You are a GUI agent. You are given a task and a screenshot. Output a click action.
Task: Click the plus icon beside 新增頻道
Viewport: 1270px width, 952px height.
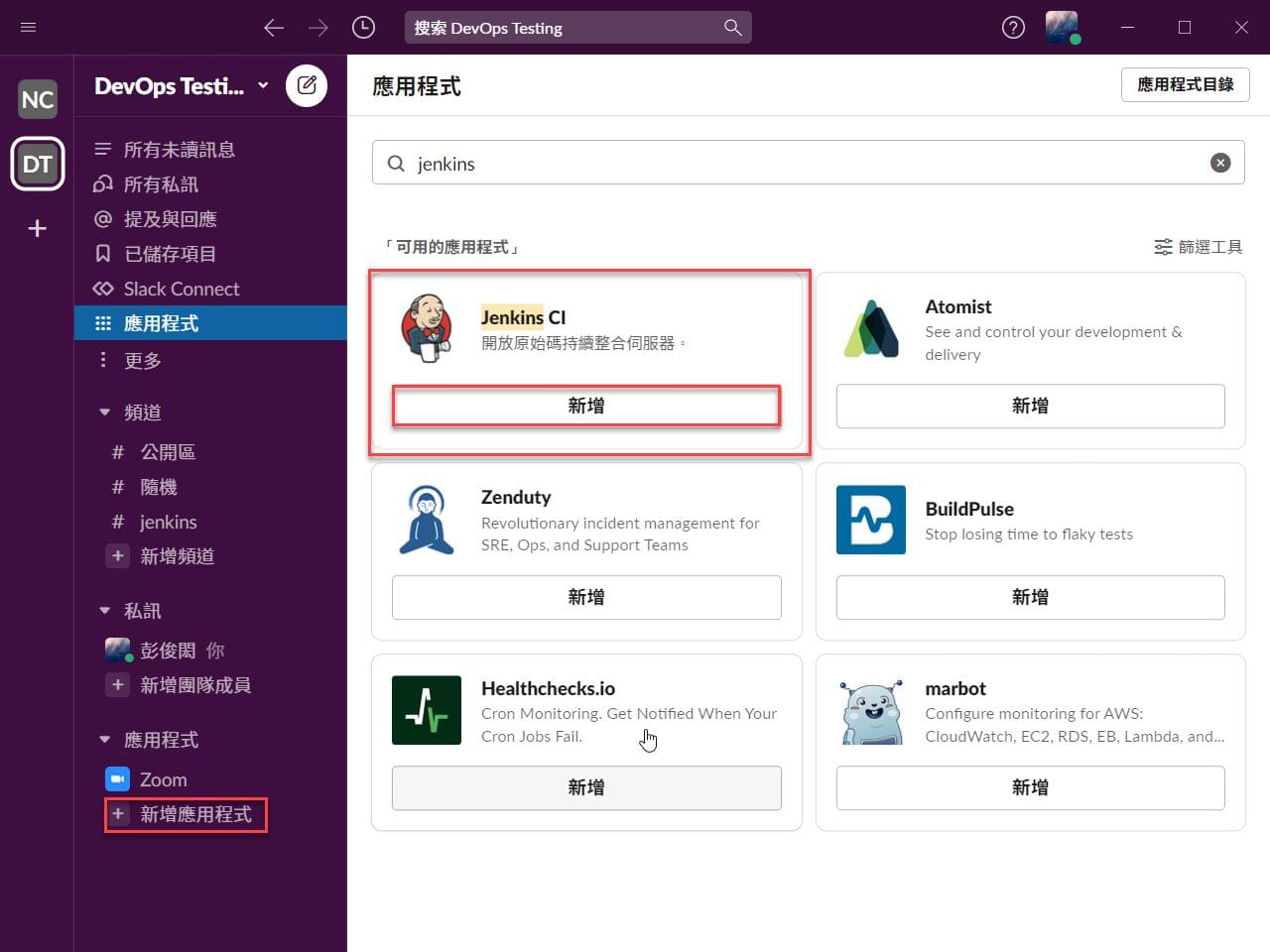[118, 556]
